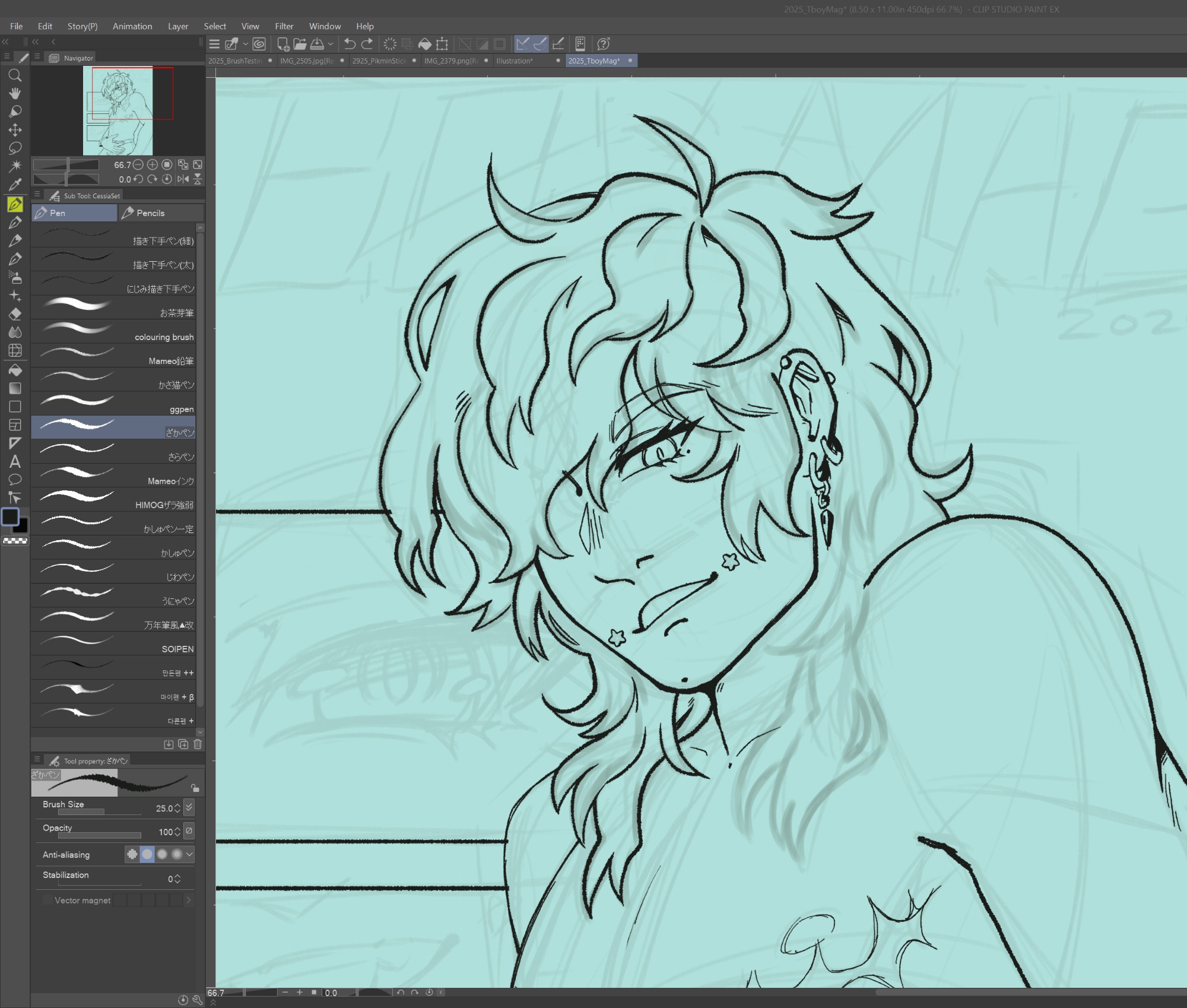Select the Hand move-canvas tool
Image resolution: width=1187 pixels, height=1008 pixels.
click(x=15, y=93)
